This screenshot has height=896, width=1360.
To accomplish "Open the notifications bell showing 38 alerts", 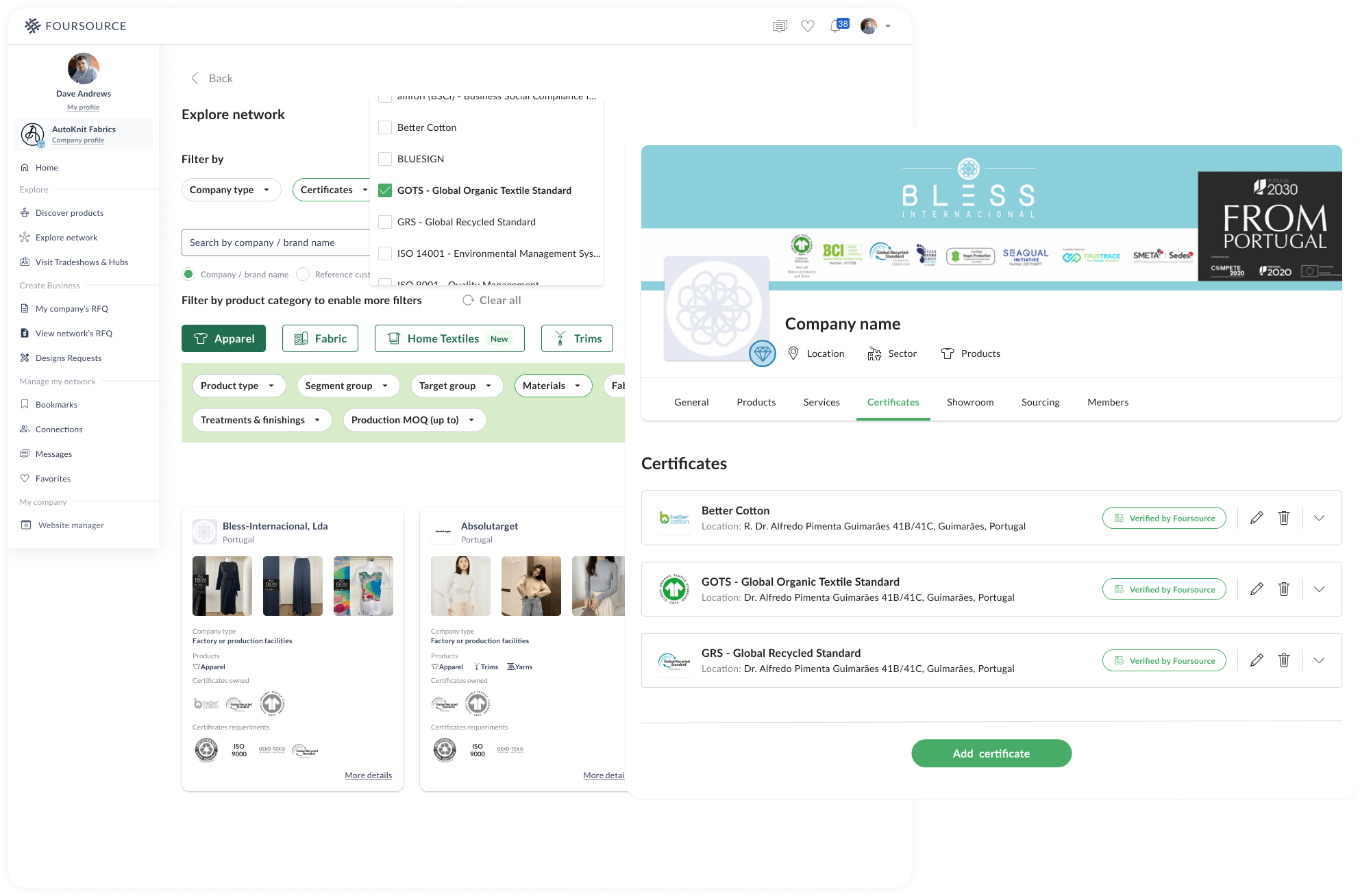I will point(836,25).
